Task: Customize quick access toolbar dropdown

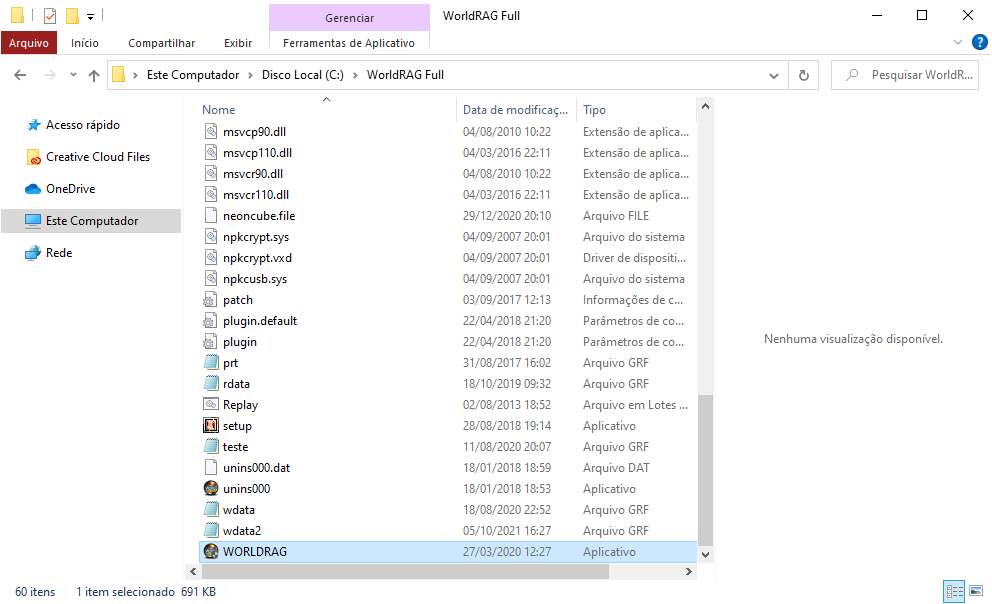Action: click(90, 16)
